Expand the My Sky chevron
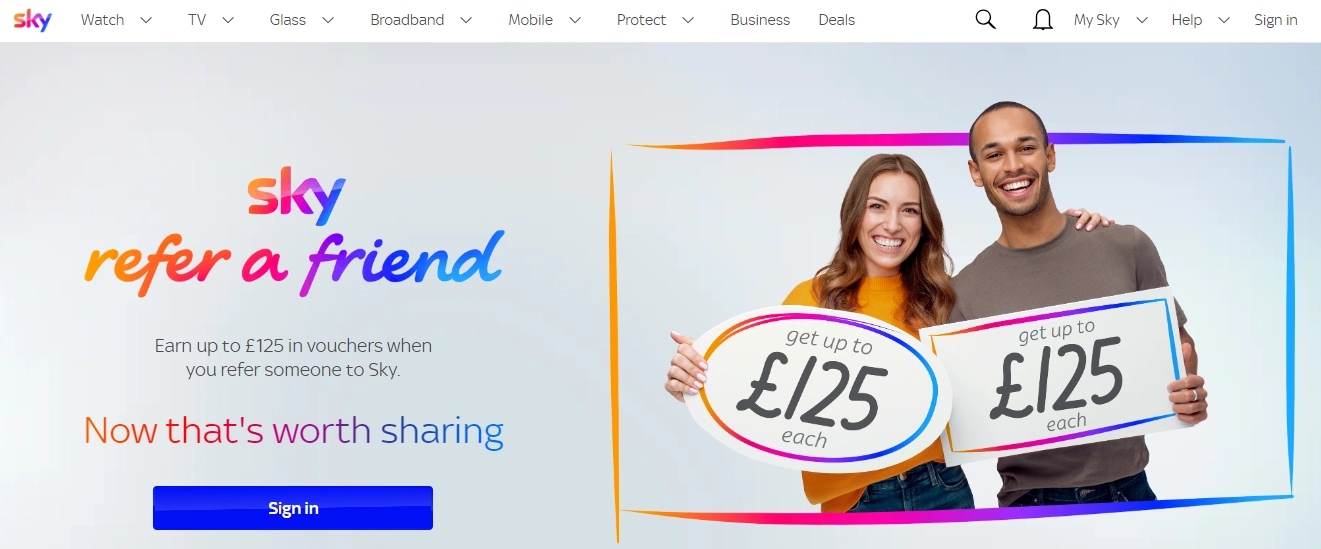The image size is (1321, 549). click(x=1142, y=20)
